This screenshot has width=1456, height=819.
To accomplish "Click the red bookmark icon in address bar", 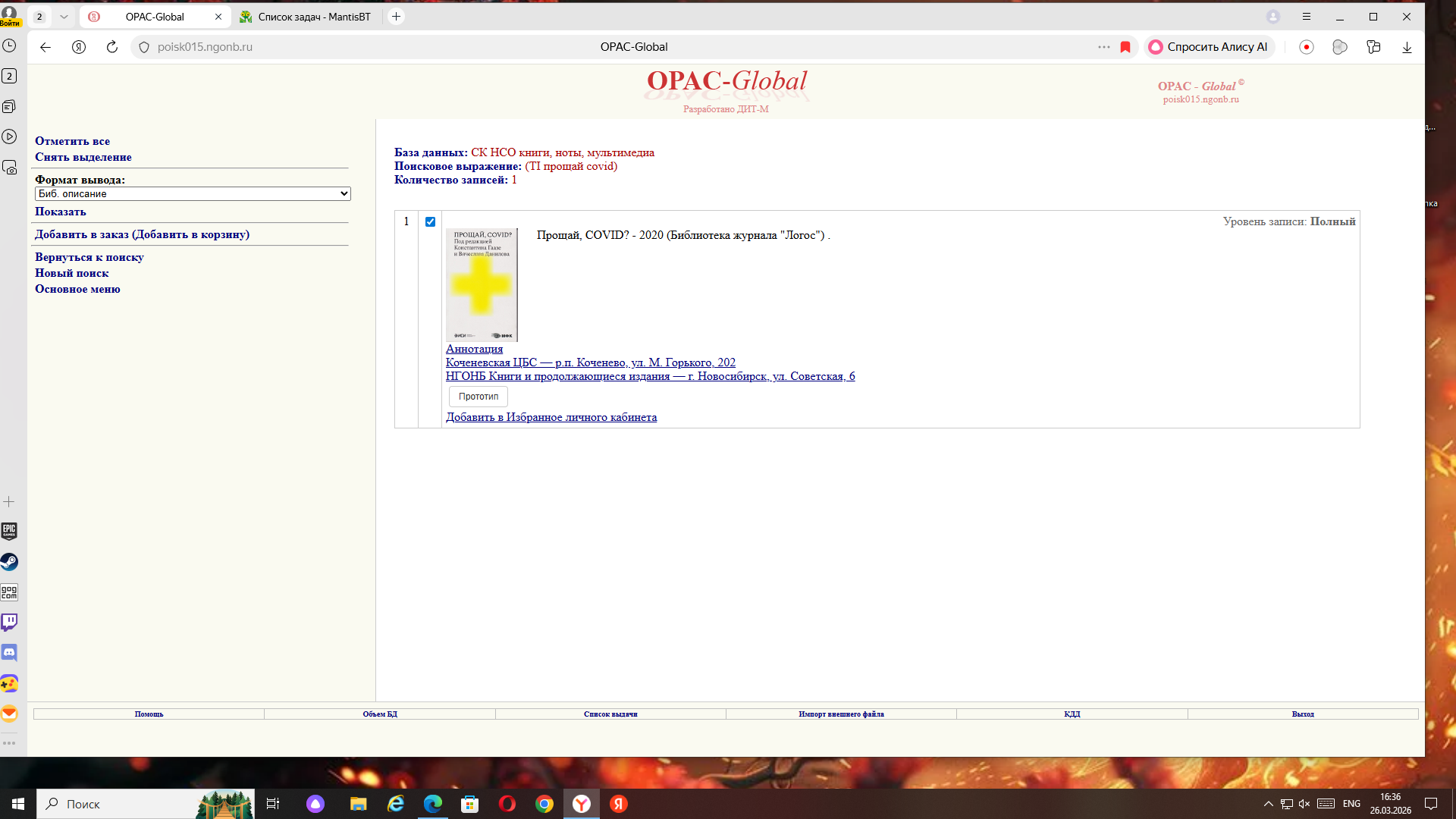I will coord(1125,47).
